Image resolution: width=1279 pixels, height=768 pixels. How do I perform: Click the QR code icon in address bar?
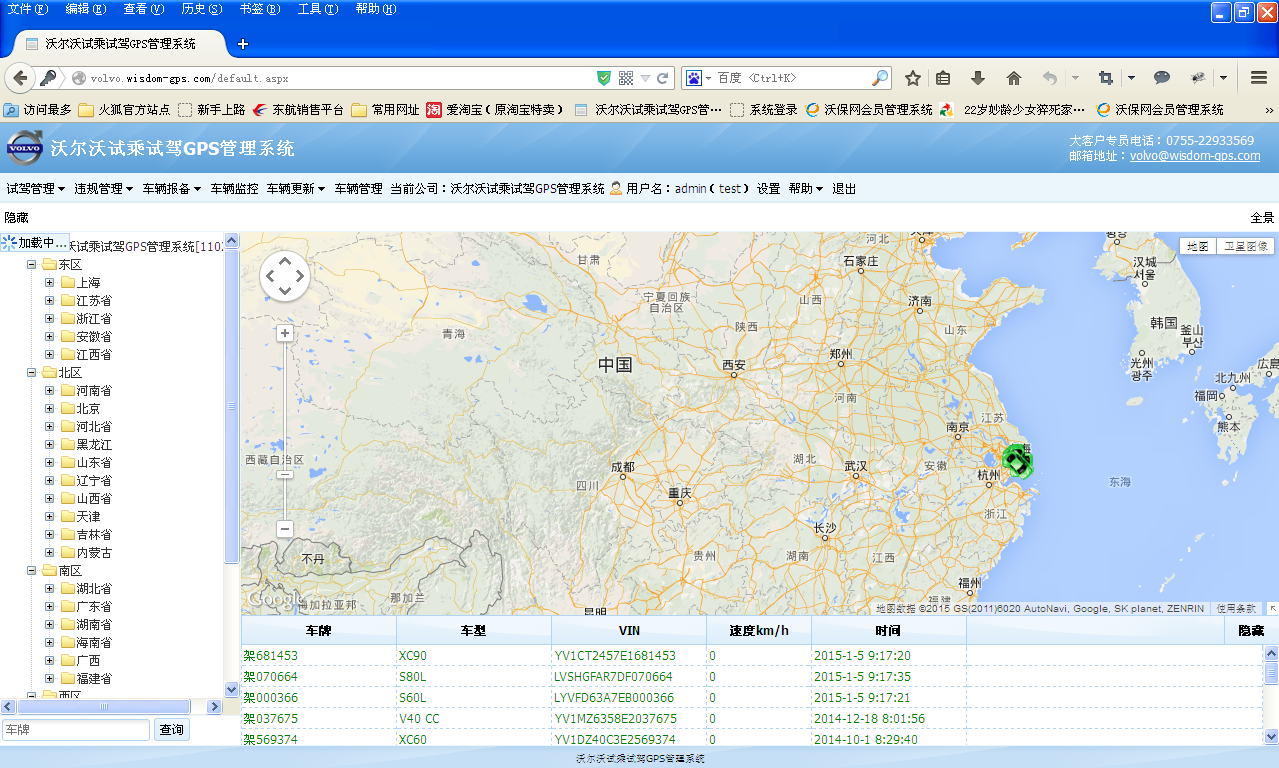(626, 78)
